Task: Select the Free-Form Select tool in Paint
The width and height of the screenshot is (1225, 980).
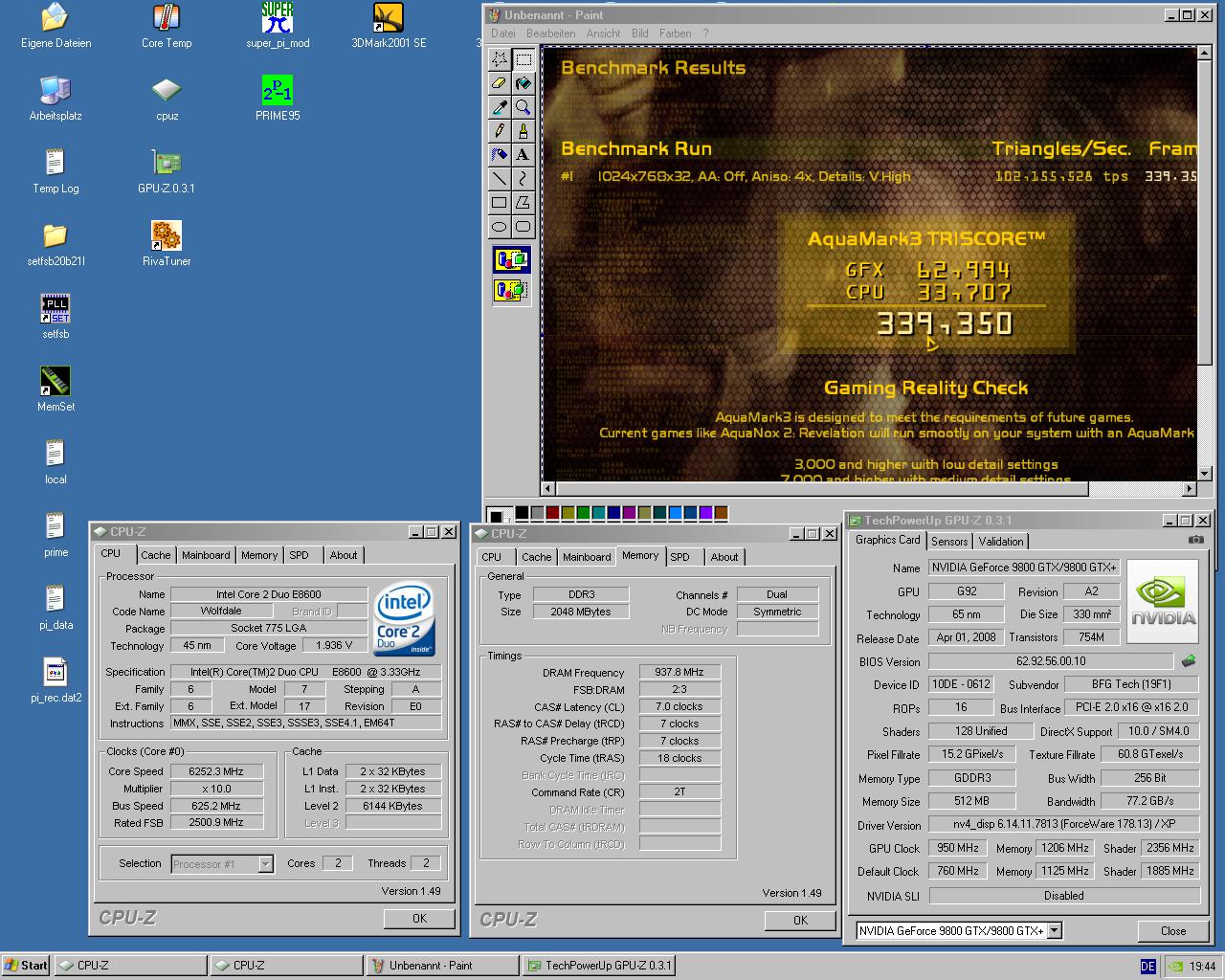Action: click(500, 59)
